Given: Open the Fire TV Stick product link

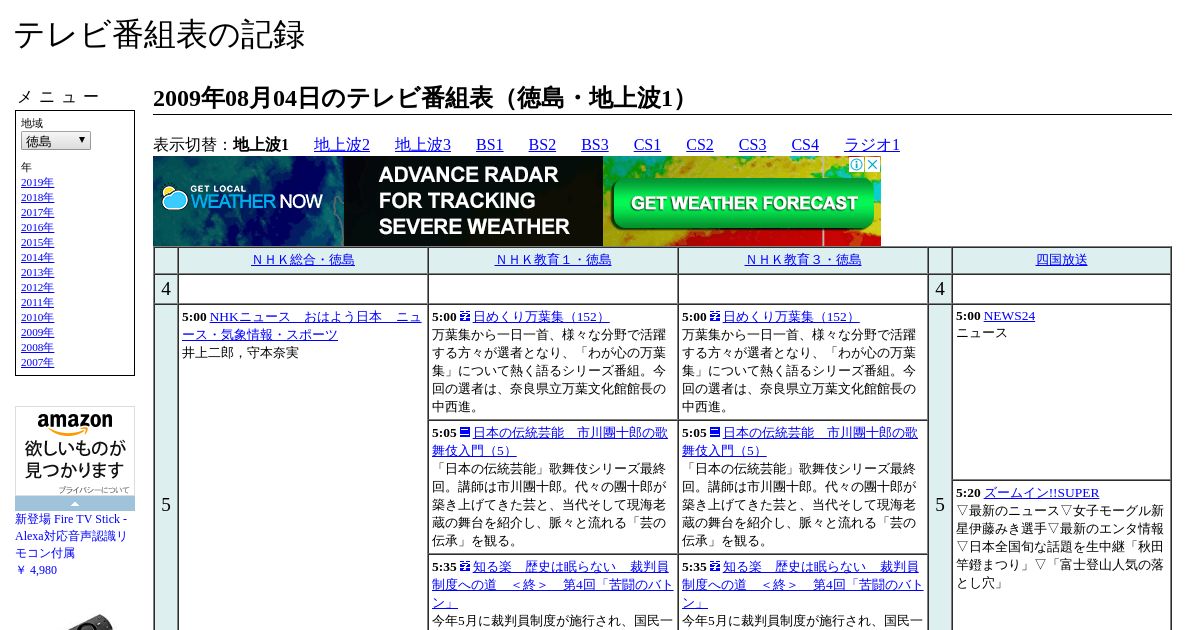Looking at the screenshot, I should pyautogui.click(x=71, y=536).
